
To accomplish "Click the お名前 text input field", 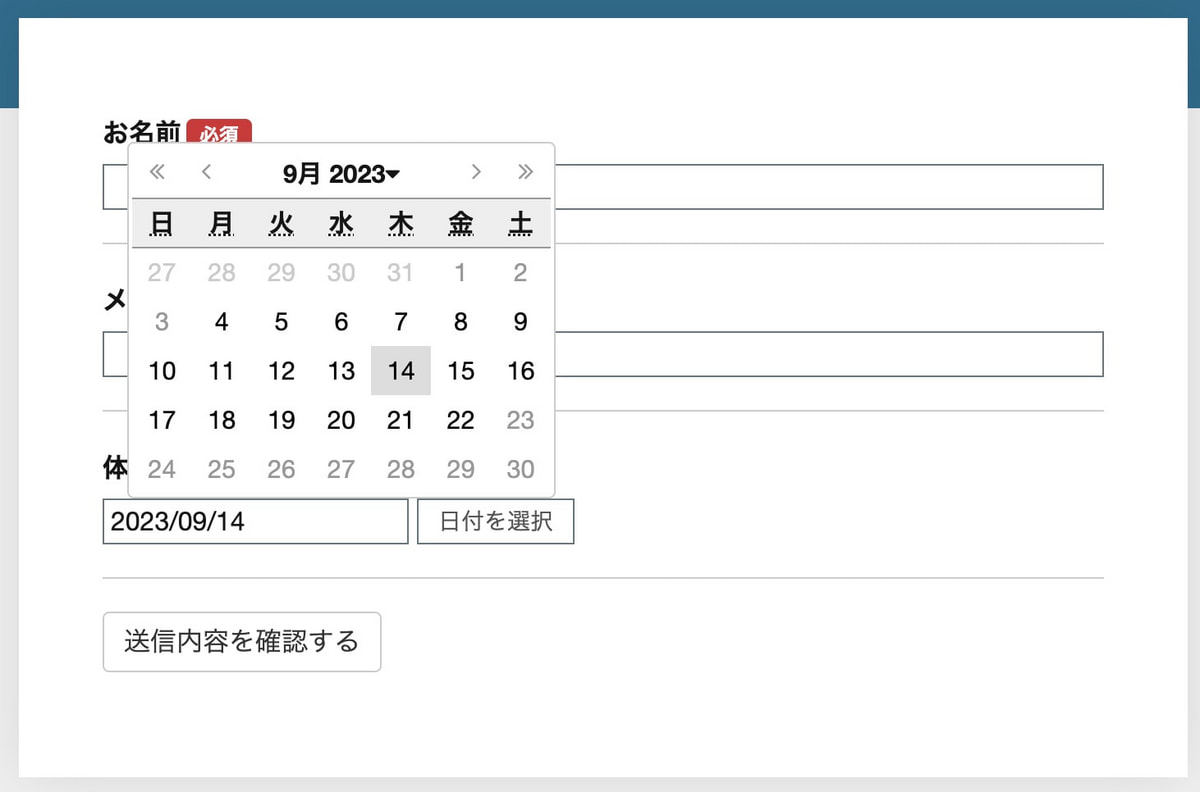I will pyautogui.click(x=828, y=187).
